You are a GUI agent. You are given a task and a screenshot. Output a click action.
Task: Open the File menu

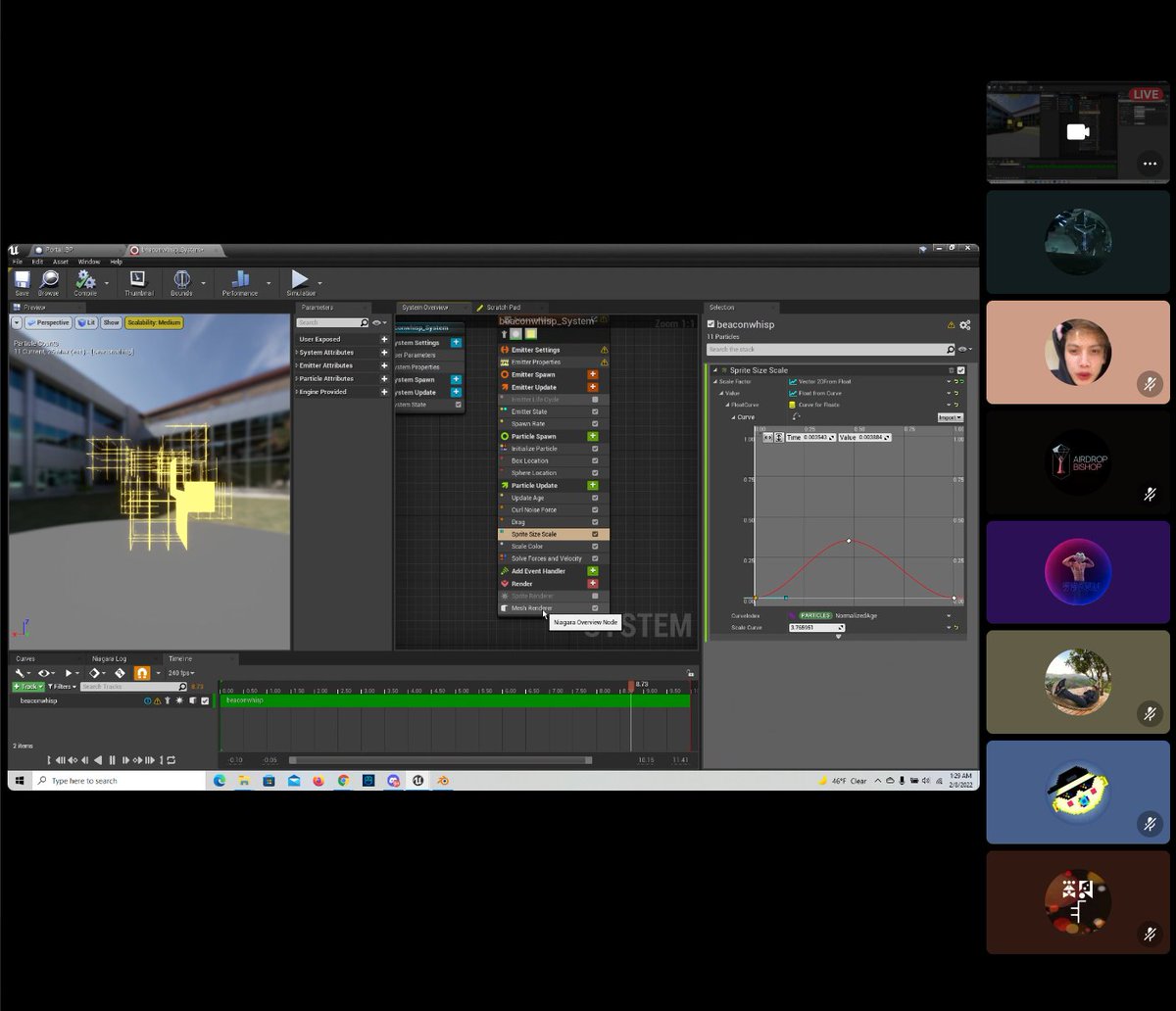coord(17,262)
